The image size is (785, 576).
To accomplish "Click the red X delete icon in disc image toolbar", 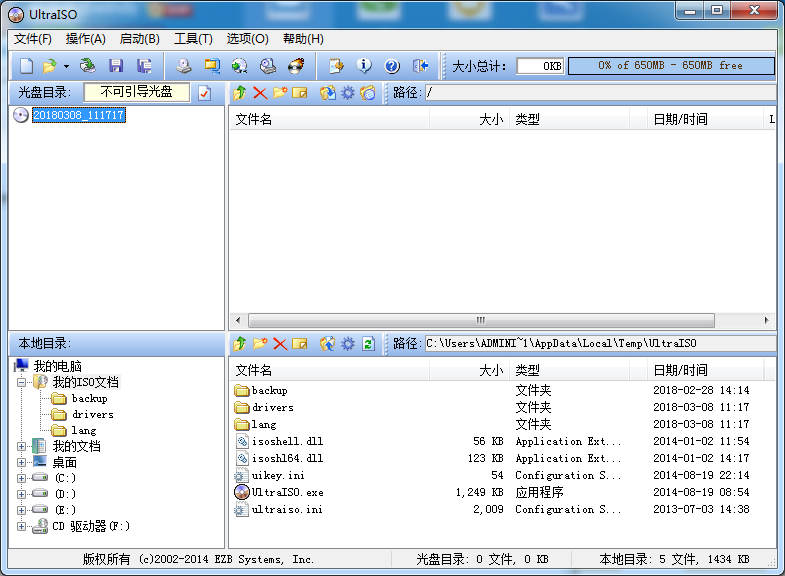I will click(x=260, y=93).
